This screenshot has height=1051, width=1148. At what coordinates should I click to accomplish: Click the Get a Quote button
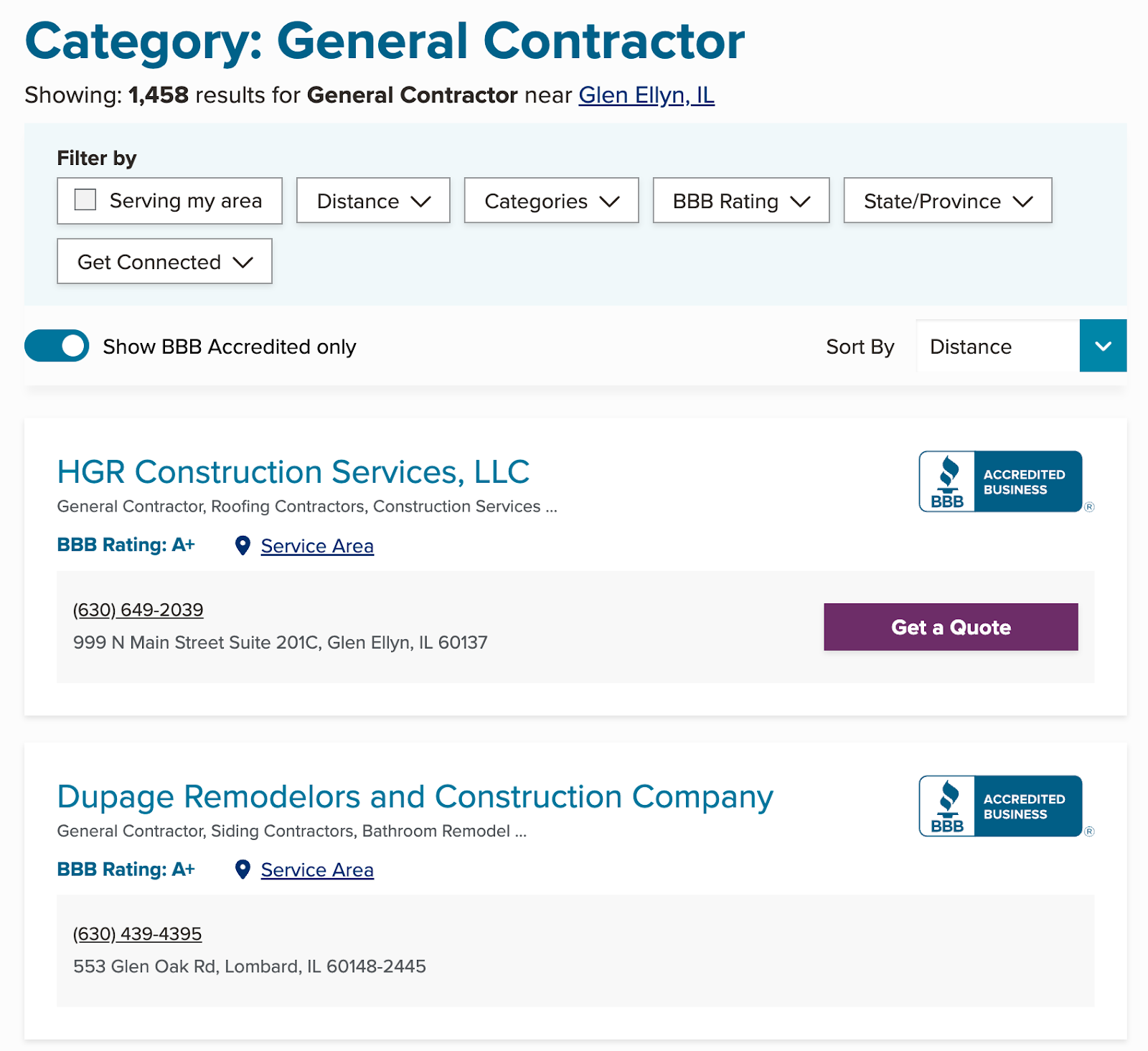(x=951, y=626)
